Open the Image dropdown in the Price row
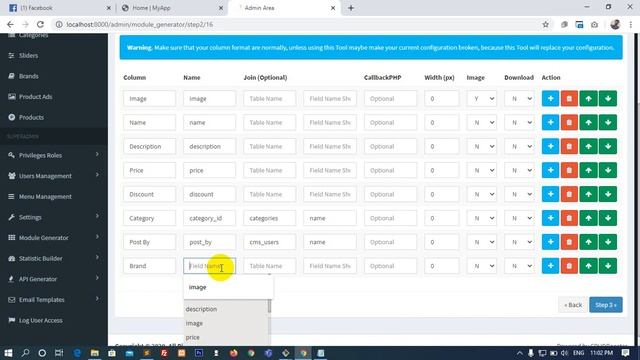640x360 pixels. pyautogui.click(x=482, y=170)
